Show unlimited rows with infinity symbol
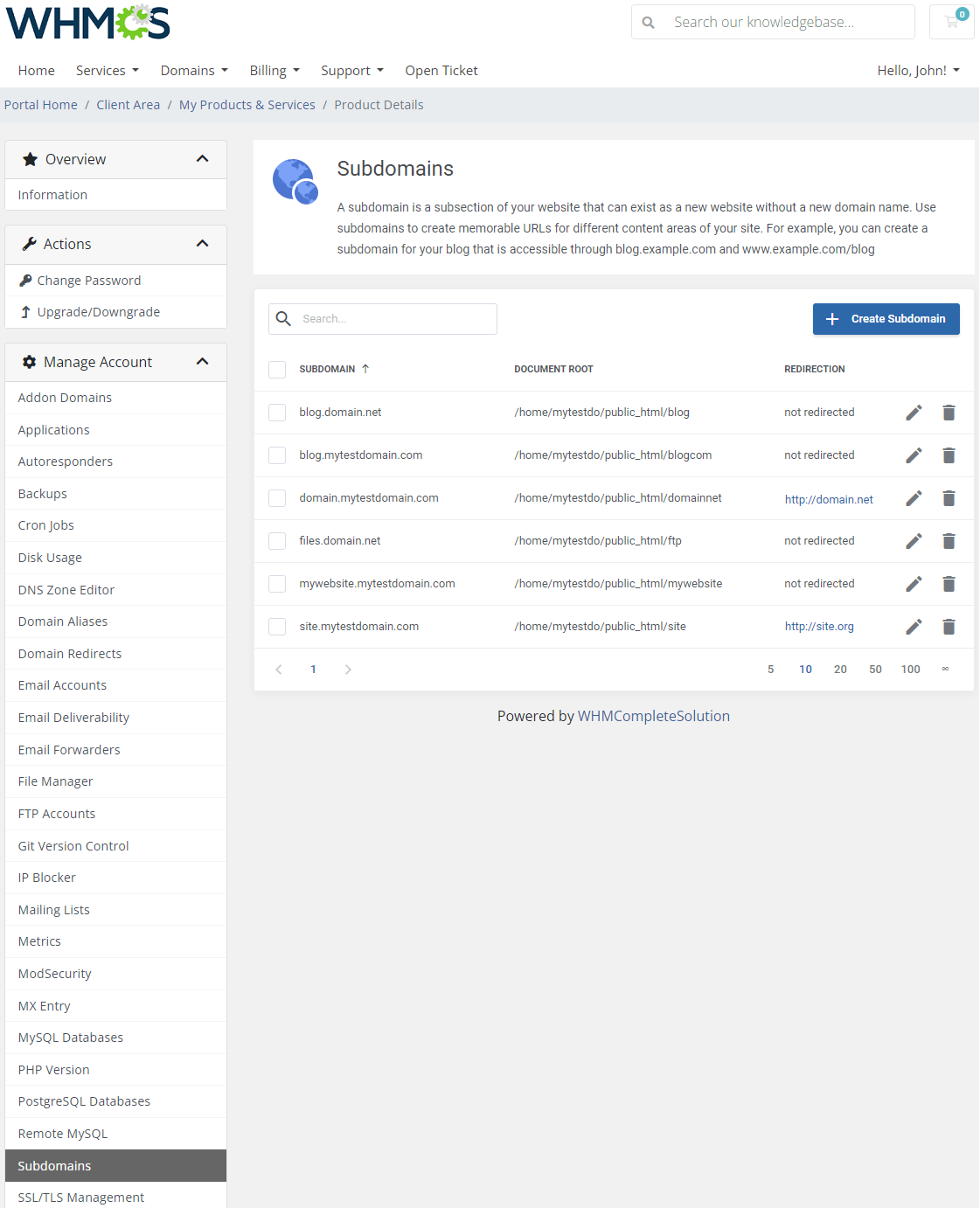Screen dimensions: 980x1208 coord(945,669)
